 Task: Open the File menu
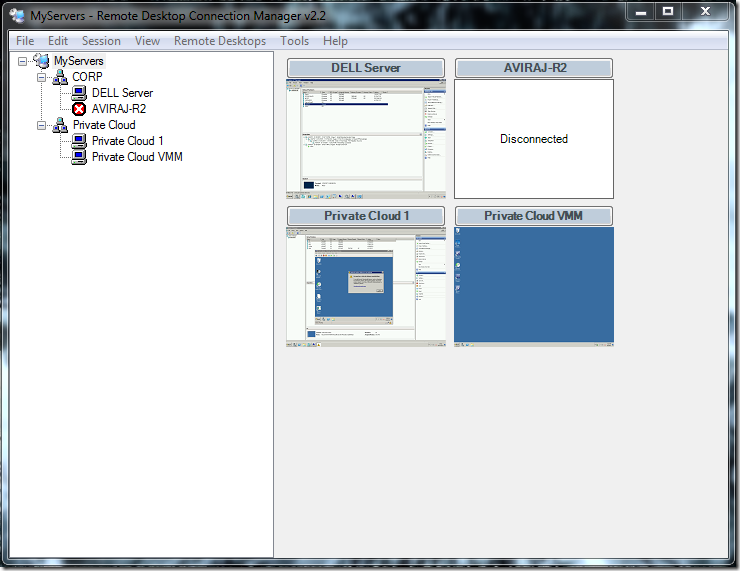pyautogui.click(x=25, y=41)
